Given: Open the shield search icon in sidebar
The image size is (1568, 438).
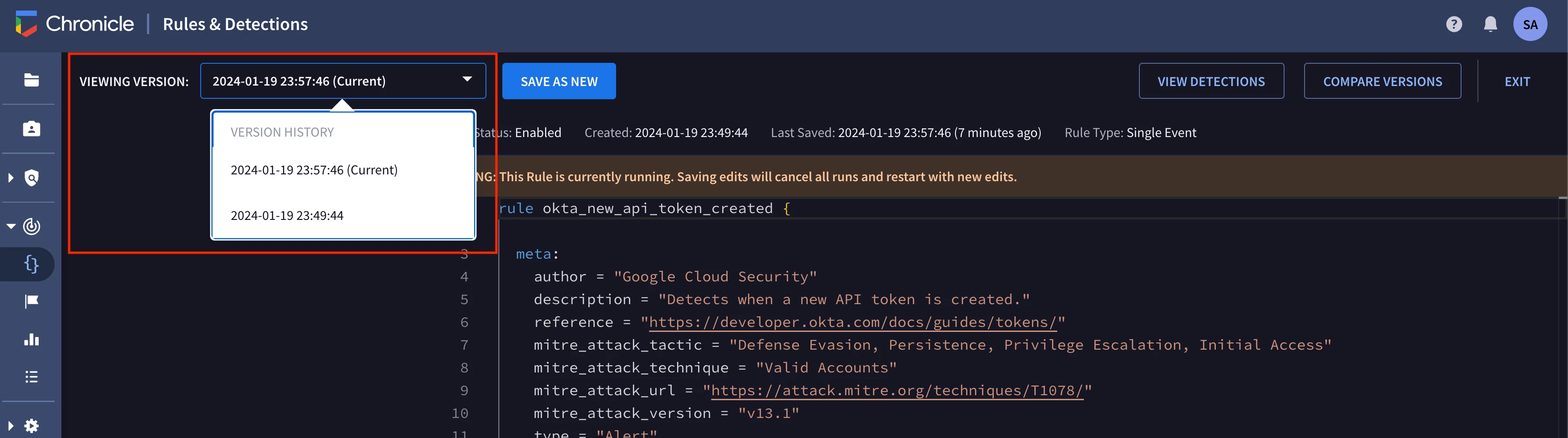Looking at the screenshot, I should pos(32,178).
